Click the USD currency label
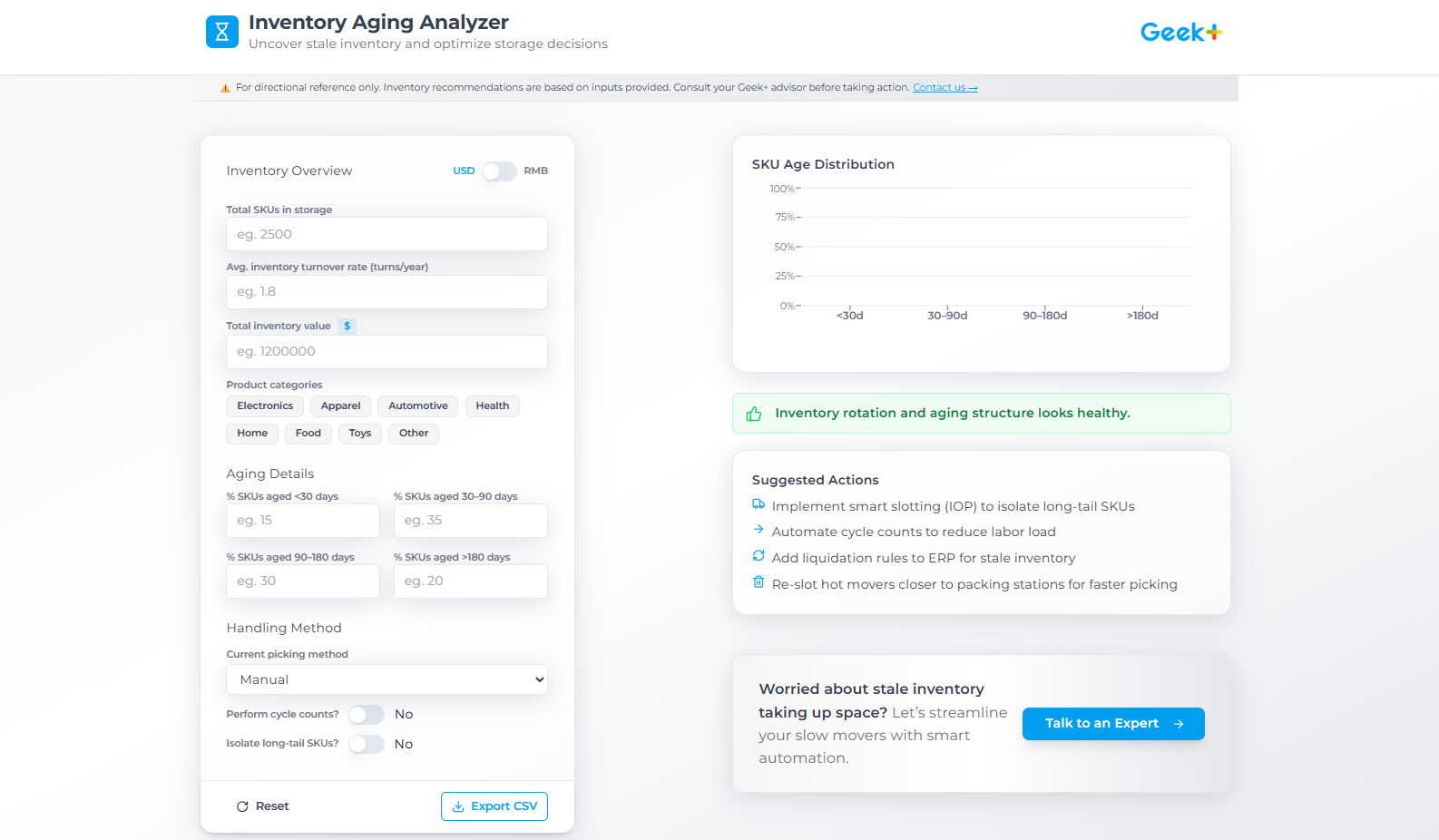The height and width of the screenshot is (840, 1439). tap(464, 171)
